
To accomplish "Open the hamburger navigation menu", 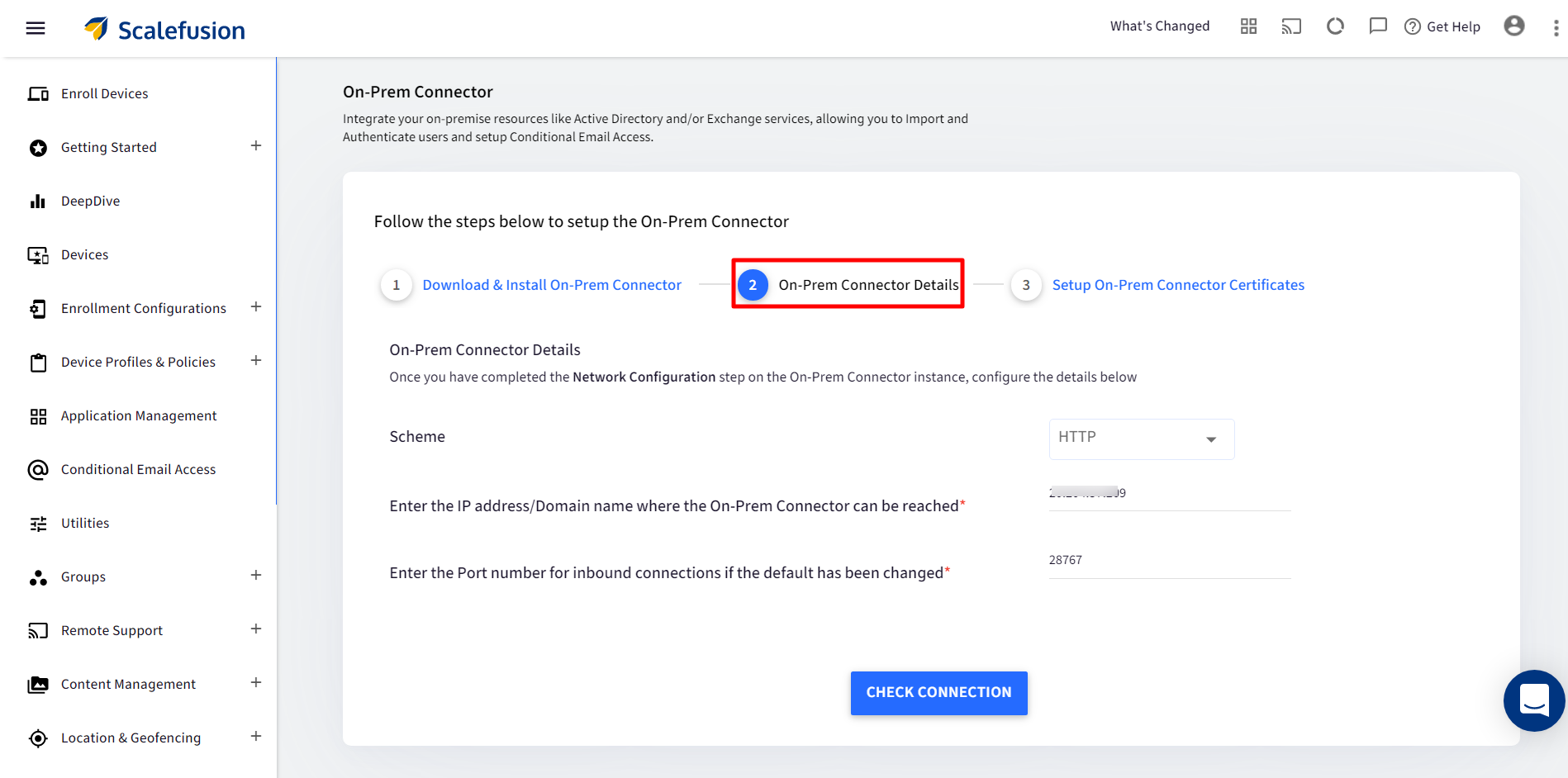I will 36,28.
